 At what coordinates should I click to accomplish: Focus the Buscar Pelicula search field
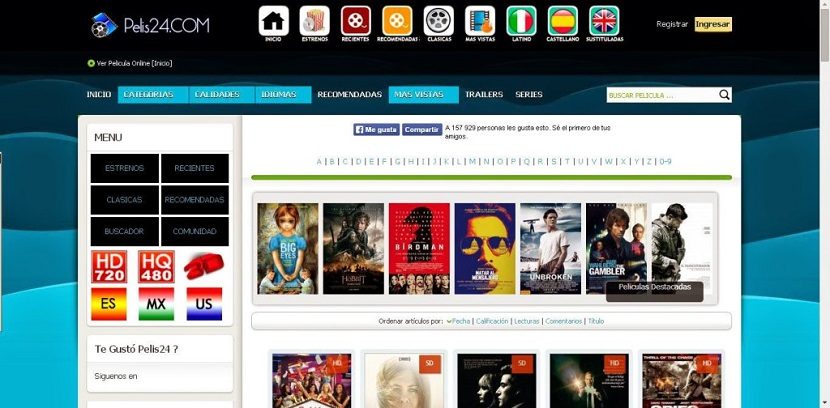pyautogui.click(x=662, y=95)
